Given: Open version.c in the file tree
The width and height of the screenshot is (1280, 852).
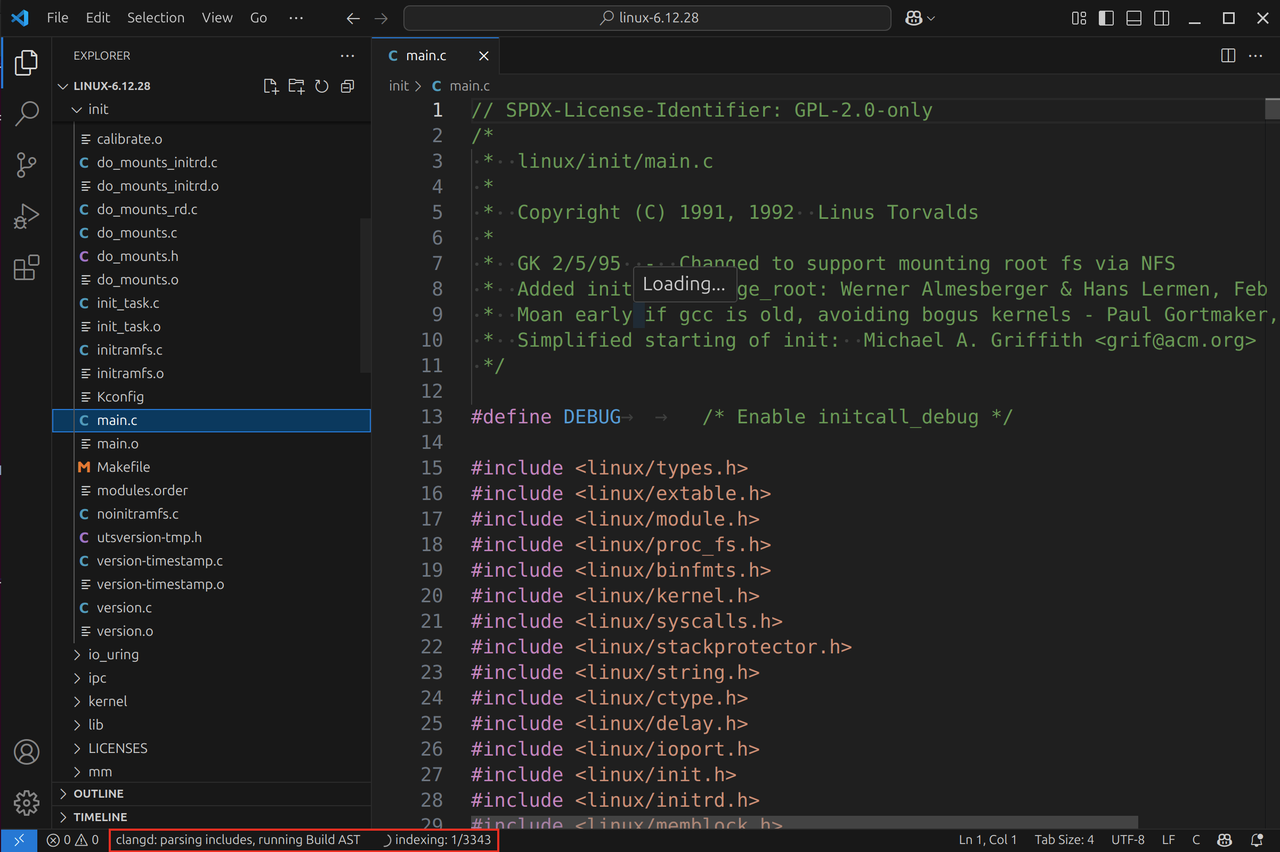Looking at the screenshot, I should pyautogui.click(x=211, y=608).
